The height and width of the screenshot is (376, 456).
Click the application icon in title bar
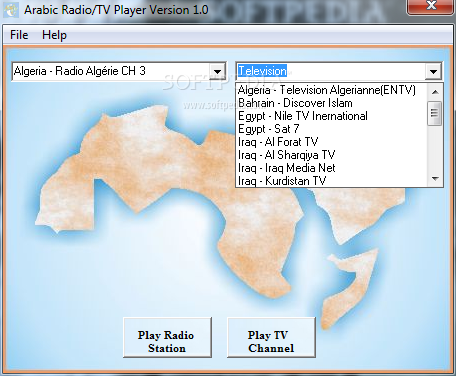tap(11, 10)
